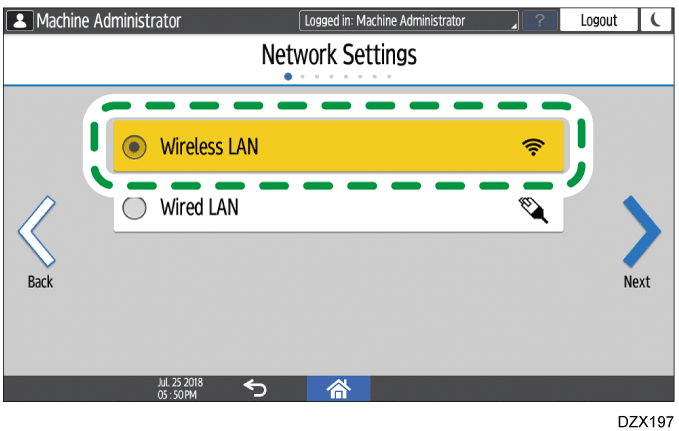
Task: Activate energy saver moon icon
Action: [x=656, y=20]
